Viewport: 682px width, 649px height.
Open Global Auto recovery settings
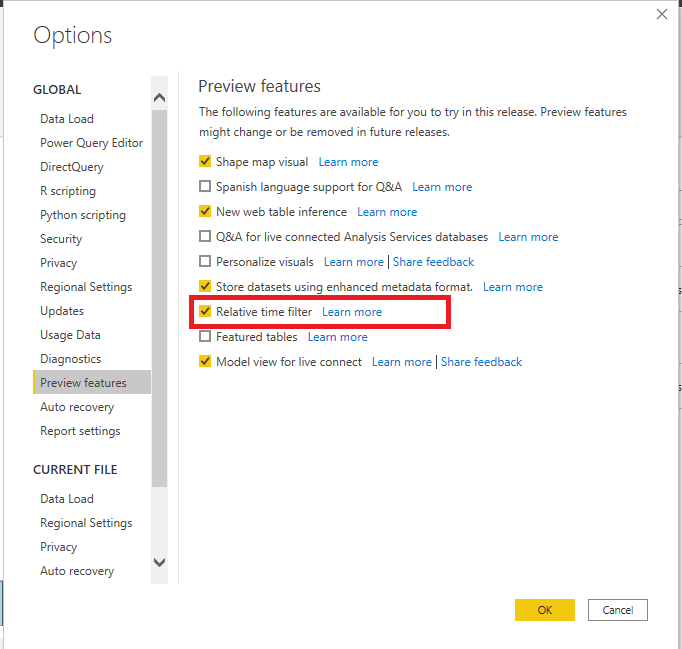(77, 407)
